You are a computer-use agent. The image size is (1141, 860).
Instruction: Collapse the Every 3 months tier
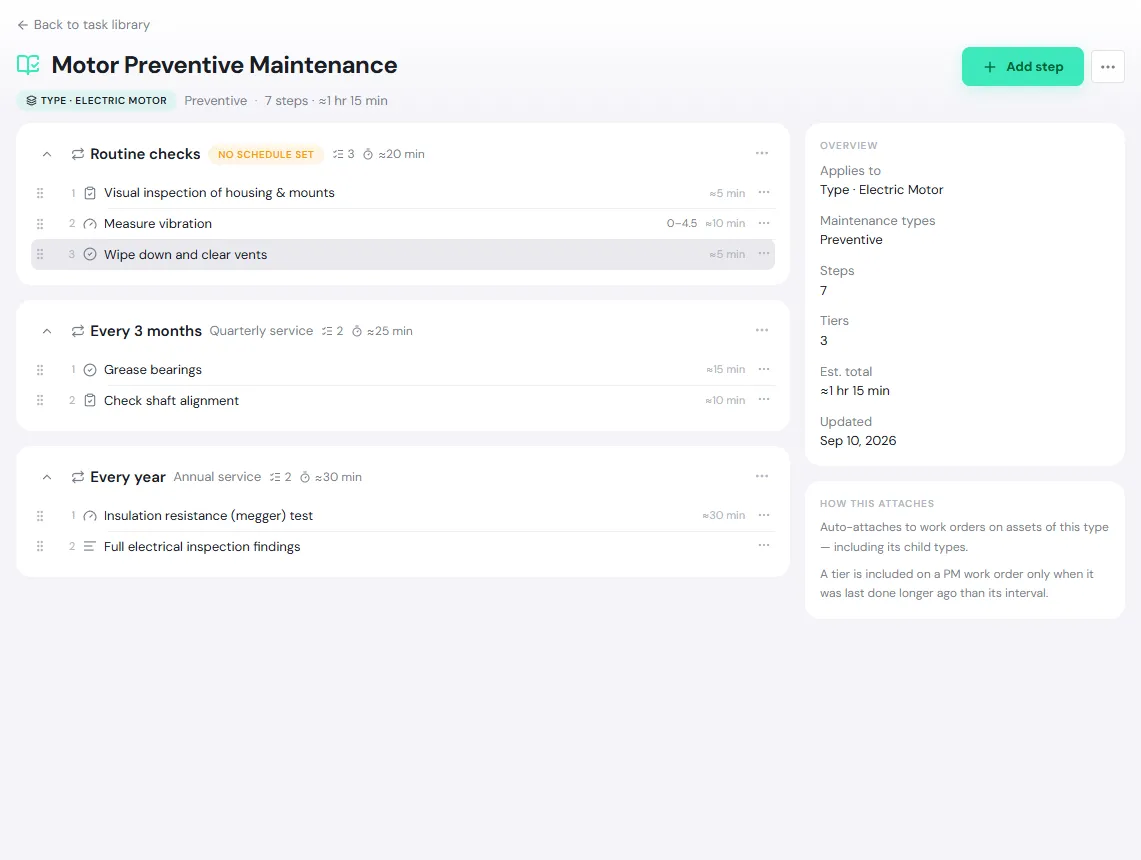coord(47,331)
